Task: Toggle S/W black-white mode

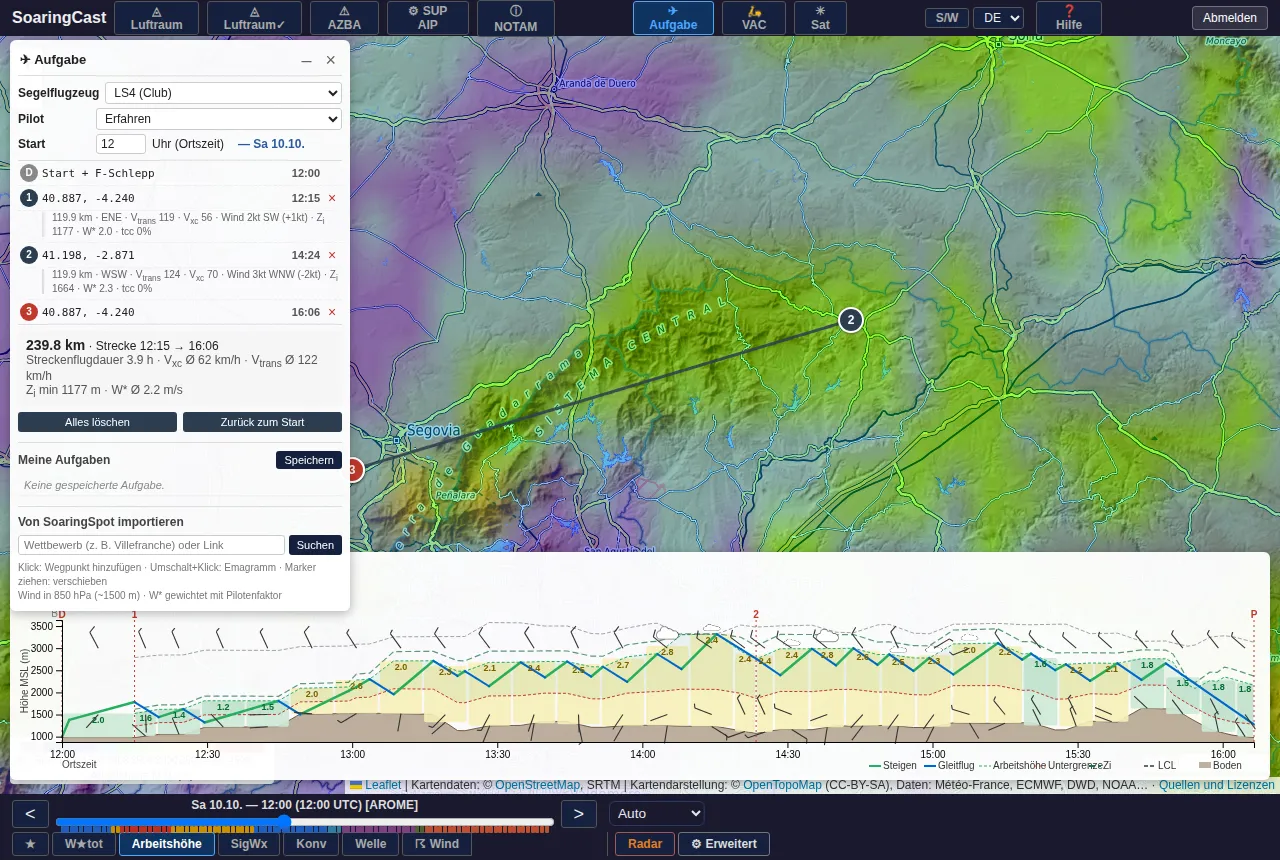Action: (x=946, y=18)
